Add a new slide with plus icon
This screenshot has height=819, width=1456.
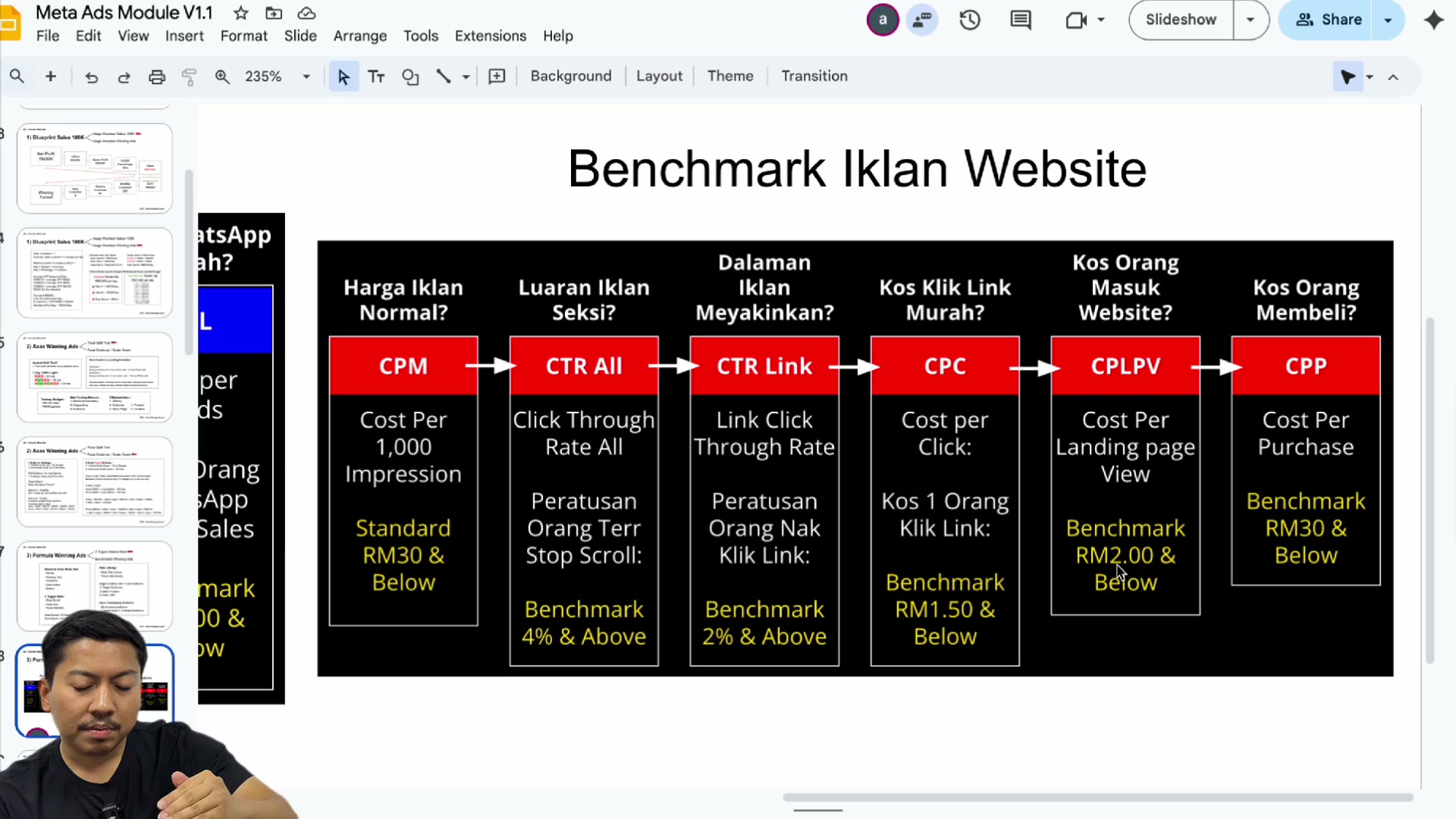point(51,76)
